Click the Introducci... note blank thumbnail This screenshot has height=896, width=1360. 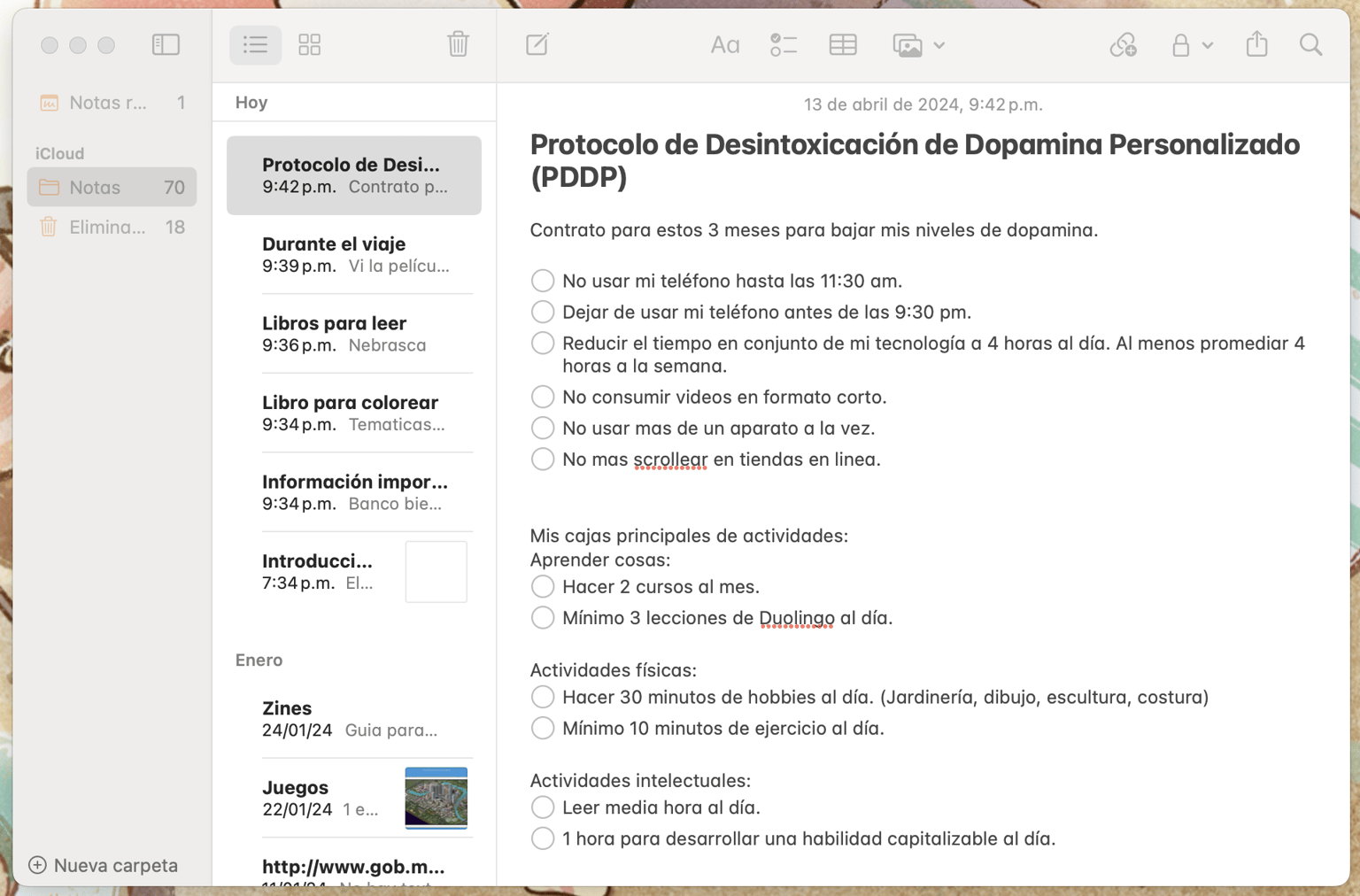click(x=437, y=572)
